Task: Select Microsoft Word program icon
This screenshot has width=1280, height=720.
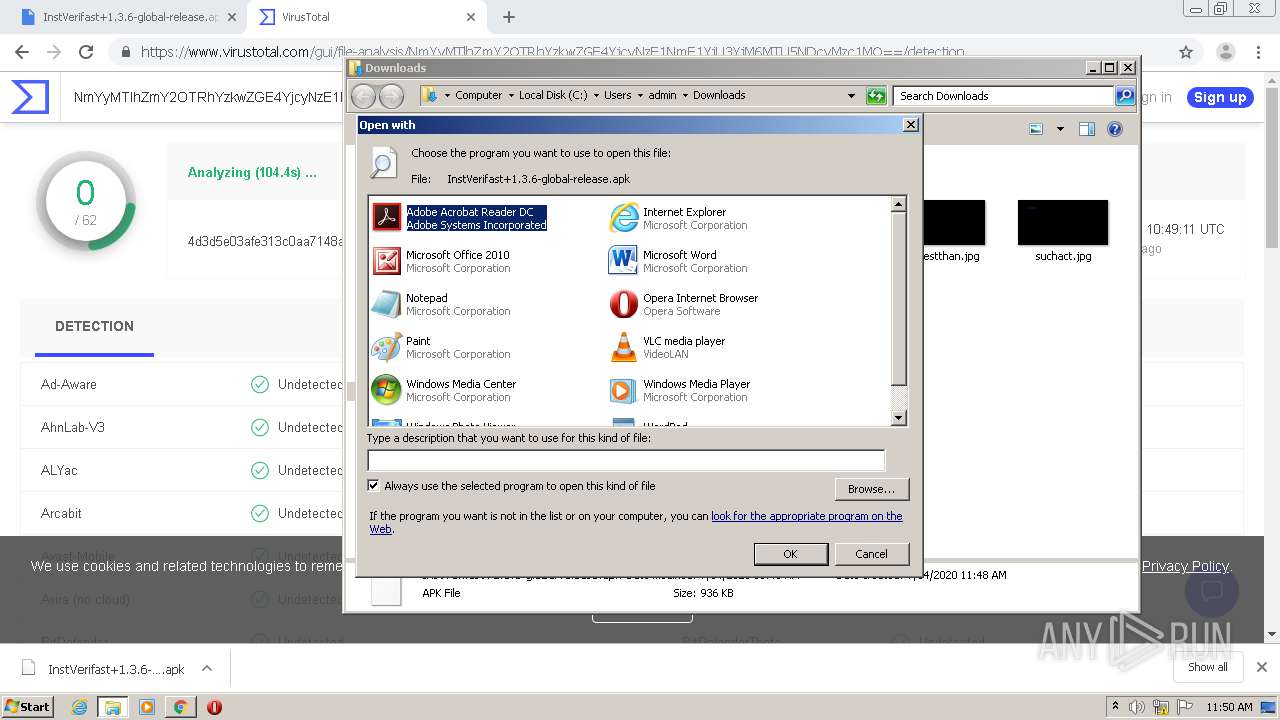Action: point(624,261)
